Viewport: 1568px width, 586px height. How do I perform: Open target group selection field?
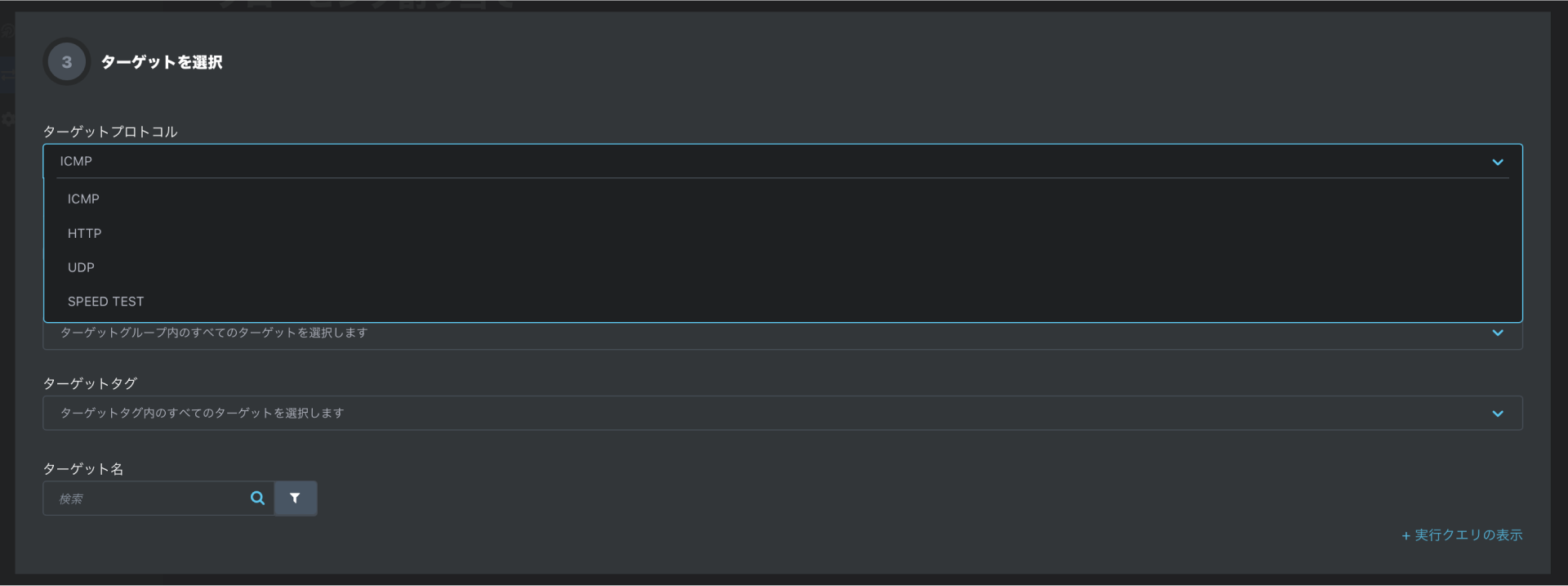tap(782, 335)
